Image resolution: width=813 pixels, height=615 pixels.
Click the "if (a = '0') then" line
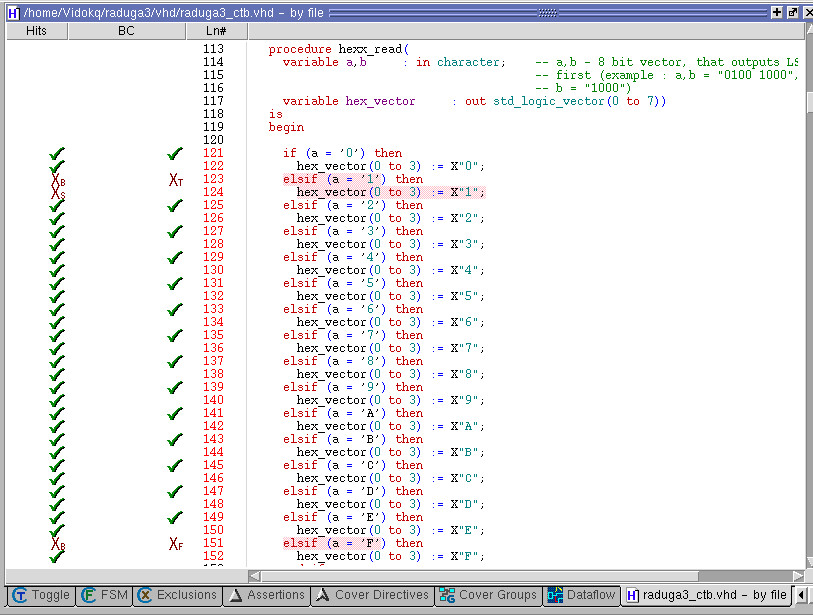pos(342,153)
